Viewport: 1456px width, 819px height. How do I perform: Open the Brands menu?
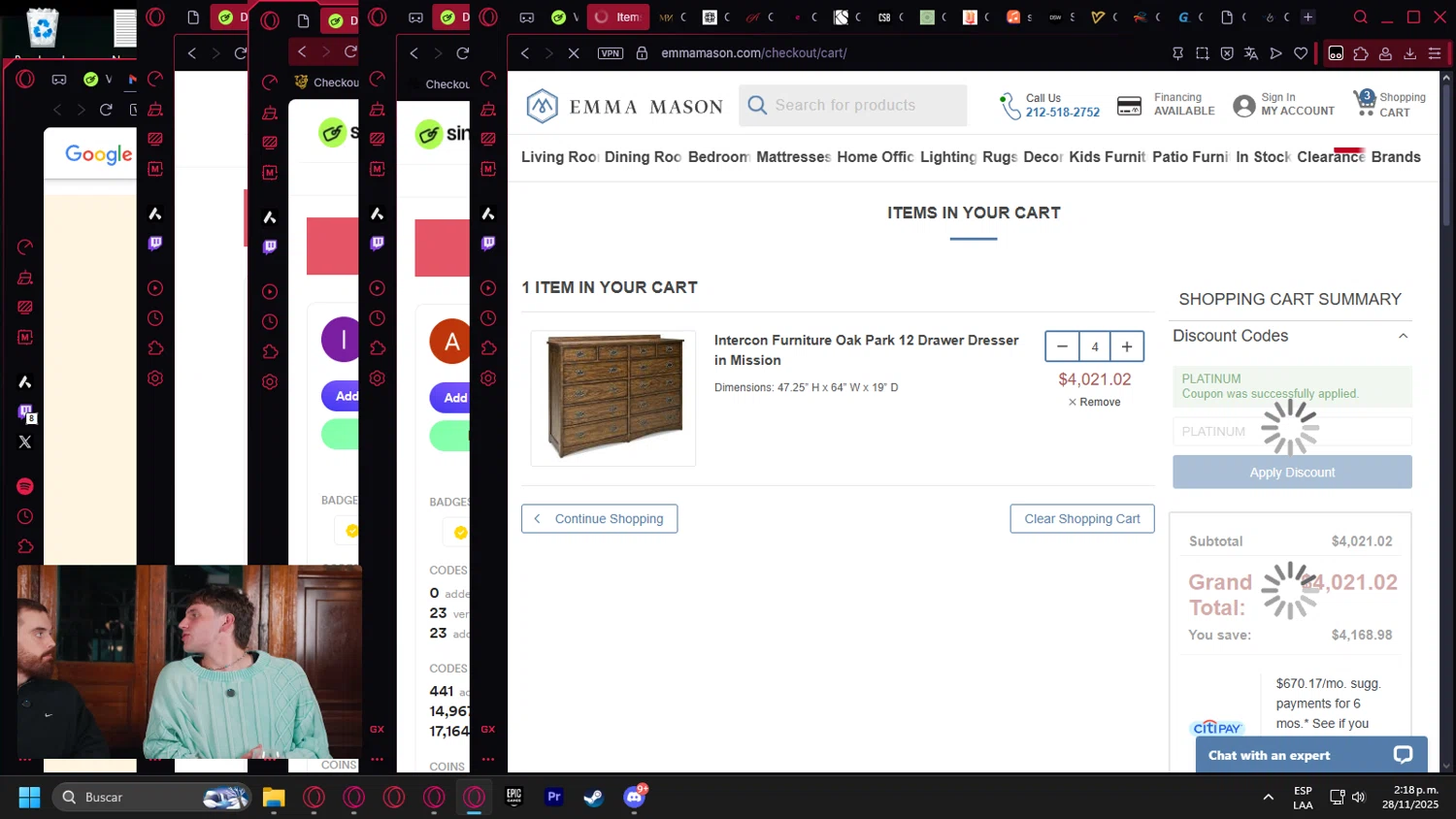pyautogui.click(x=1396, y=157)
